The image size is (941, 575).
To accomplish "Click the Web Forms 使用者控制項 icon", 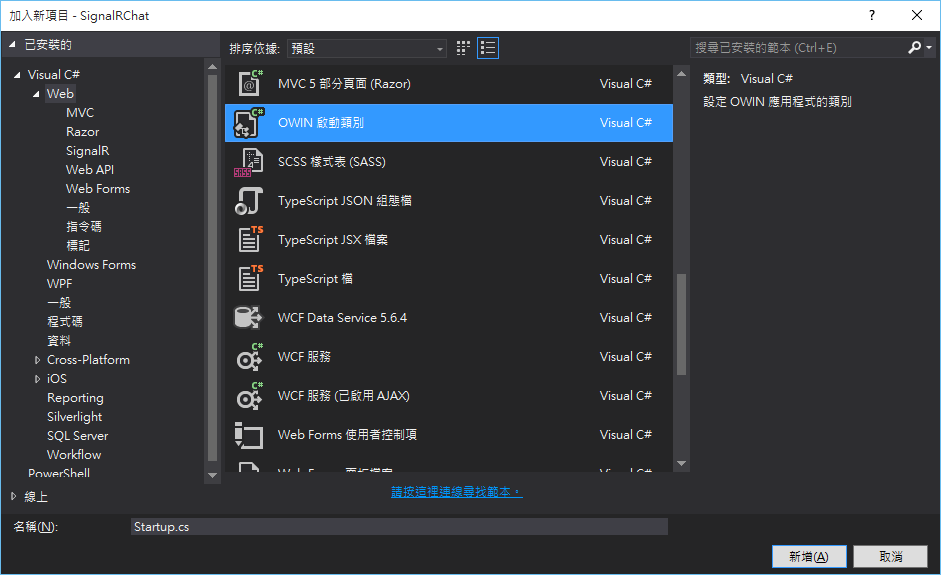I will 249,435.
